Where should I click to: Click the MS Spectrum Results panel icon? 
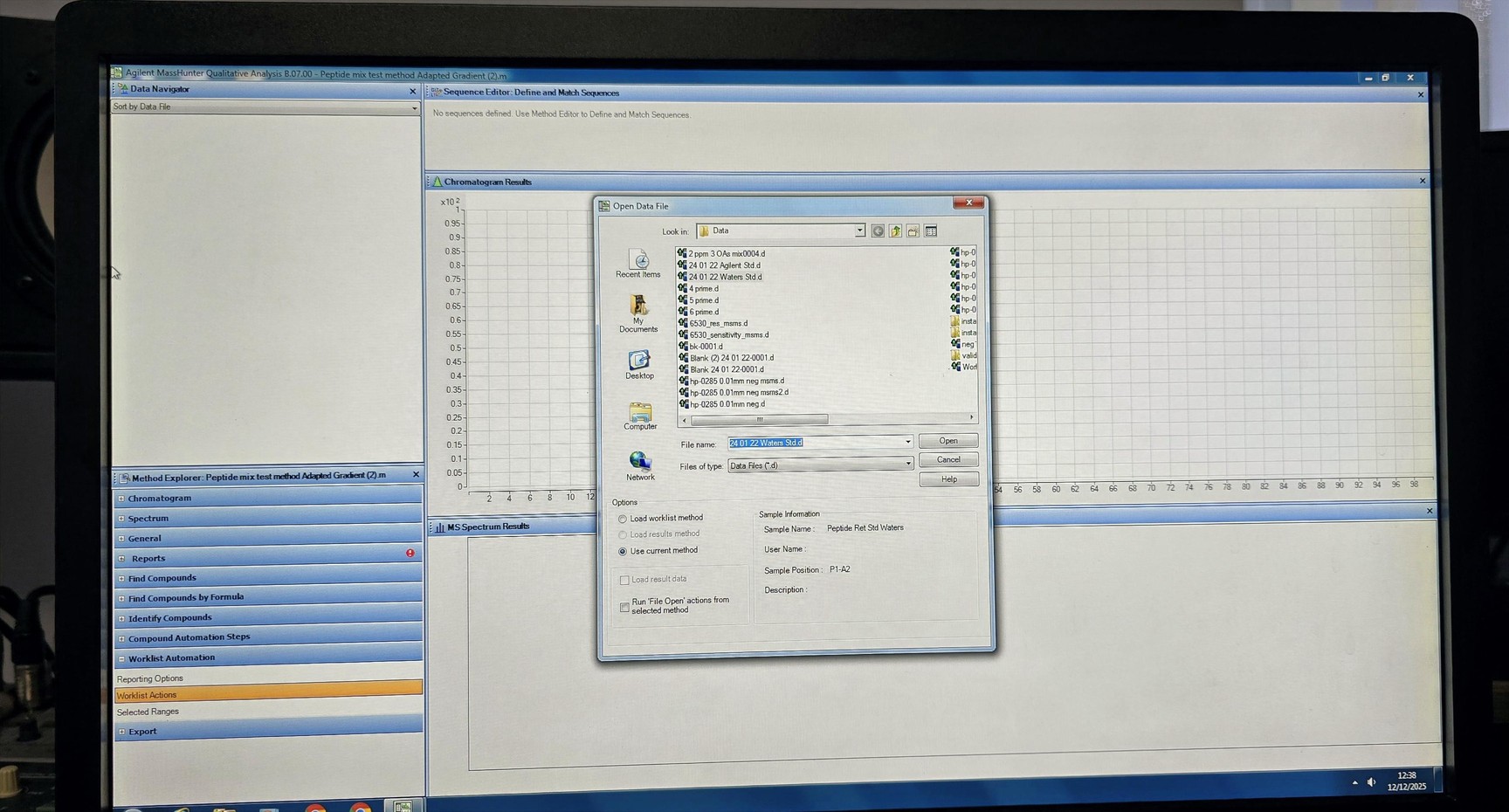(438, 526)
